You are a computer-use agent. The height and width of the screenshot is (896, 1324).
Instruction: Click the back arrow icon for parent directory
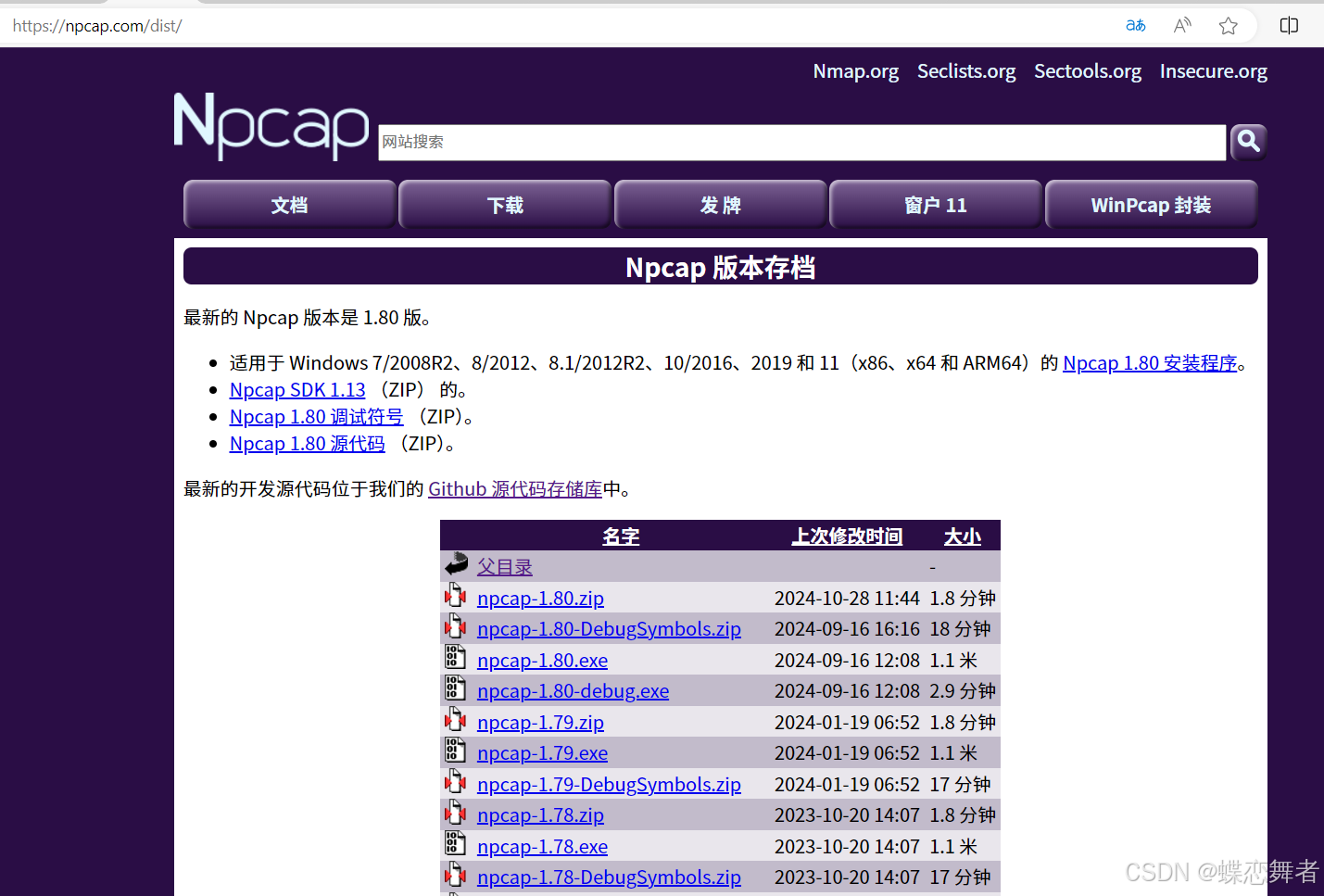click(456, 564)
